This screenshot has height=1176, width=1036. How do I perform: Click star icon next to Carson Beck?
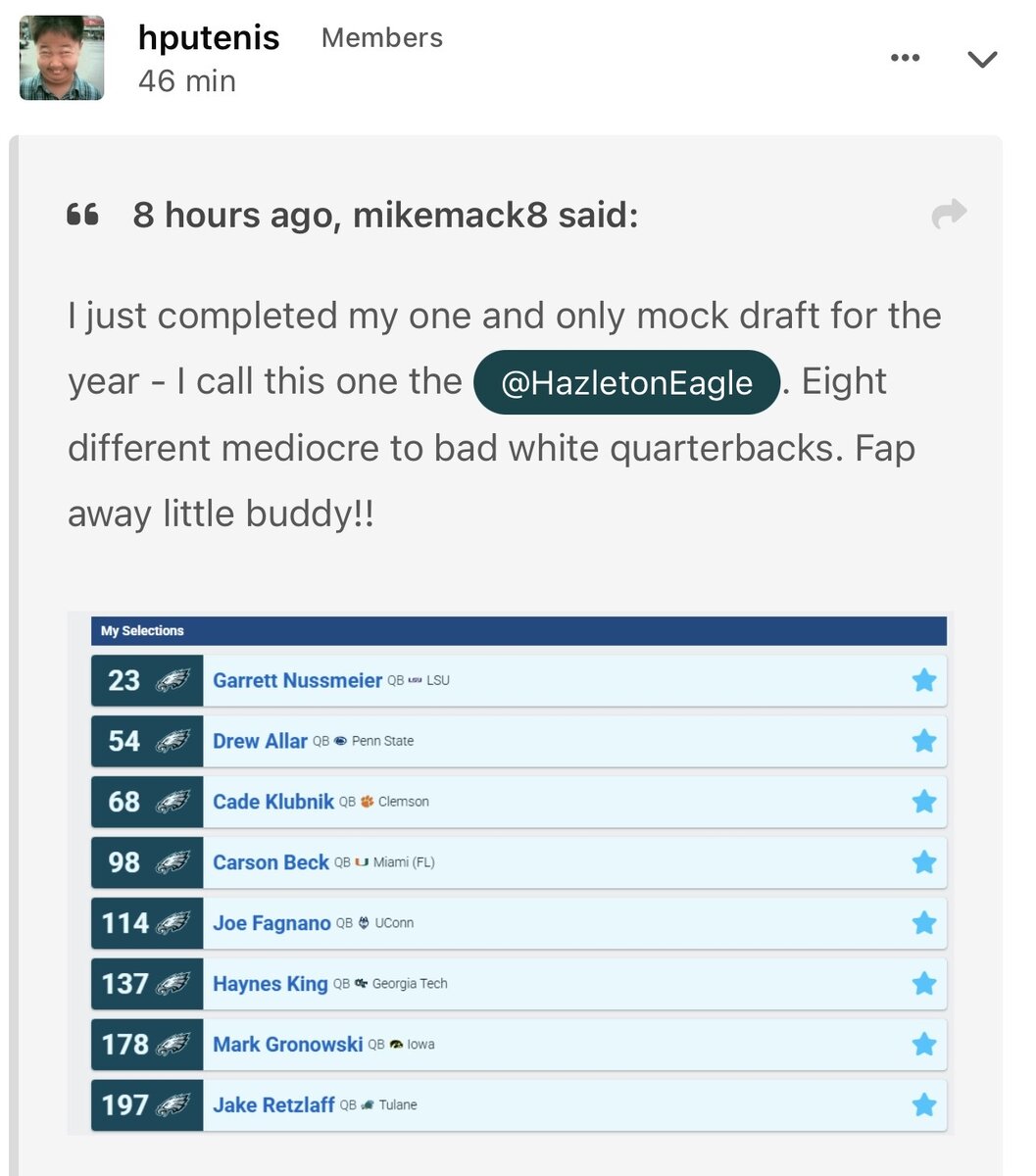pos(923,862)
